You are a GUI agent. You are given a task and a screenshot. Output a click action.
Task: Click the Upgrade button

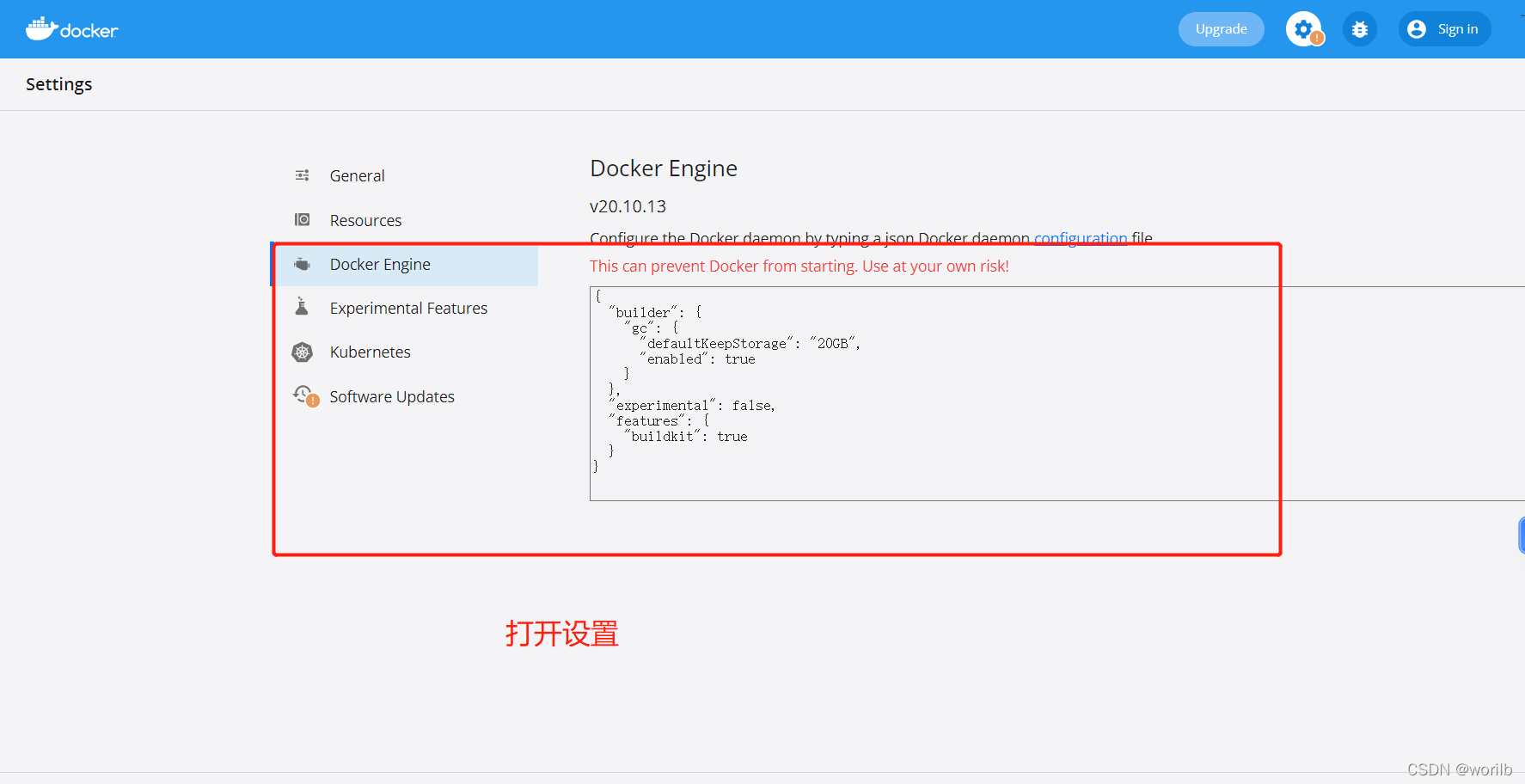(1221, 29)
